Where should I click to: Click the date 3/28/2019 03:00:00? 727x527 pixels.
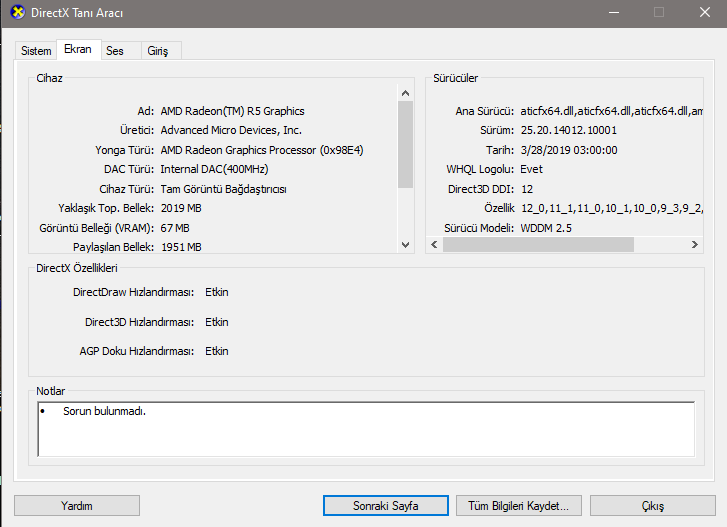pos(569,150)
